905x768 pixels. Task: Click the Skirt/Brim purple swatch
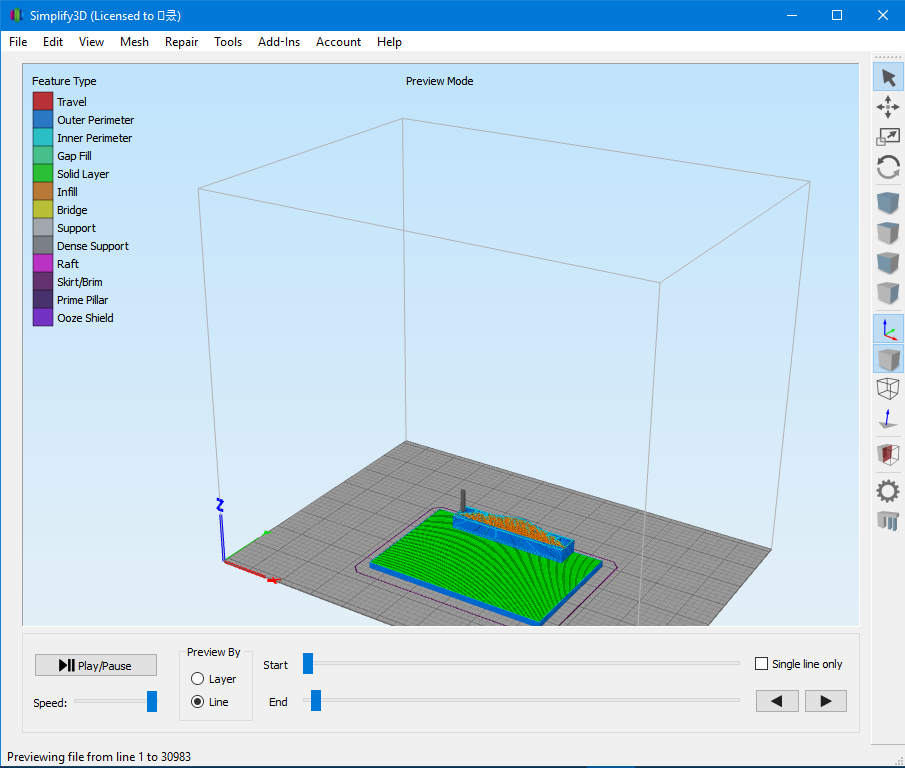(x=43, y=282)
